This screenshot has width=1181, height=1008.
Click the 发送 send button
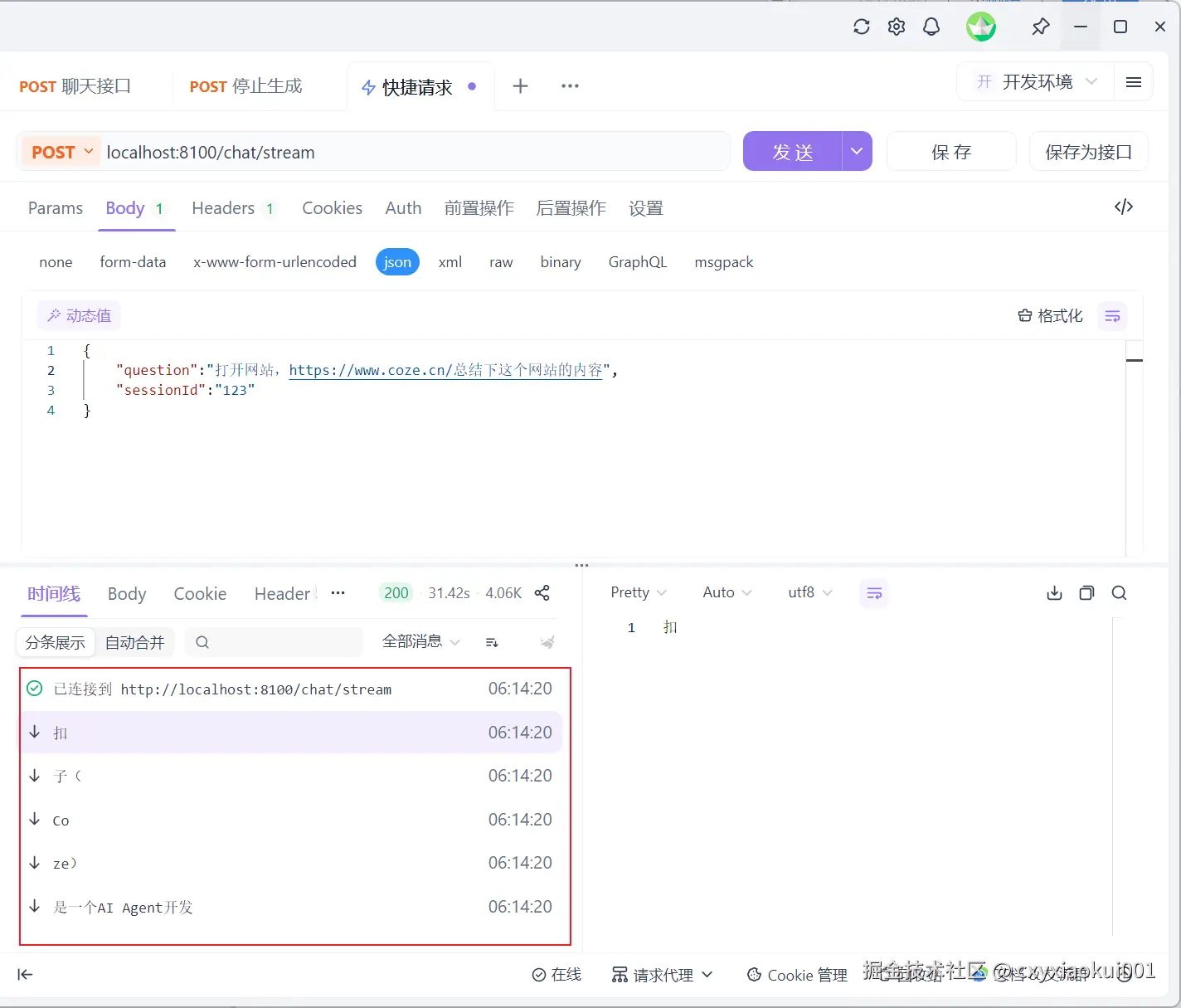[x=792, y=151]
